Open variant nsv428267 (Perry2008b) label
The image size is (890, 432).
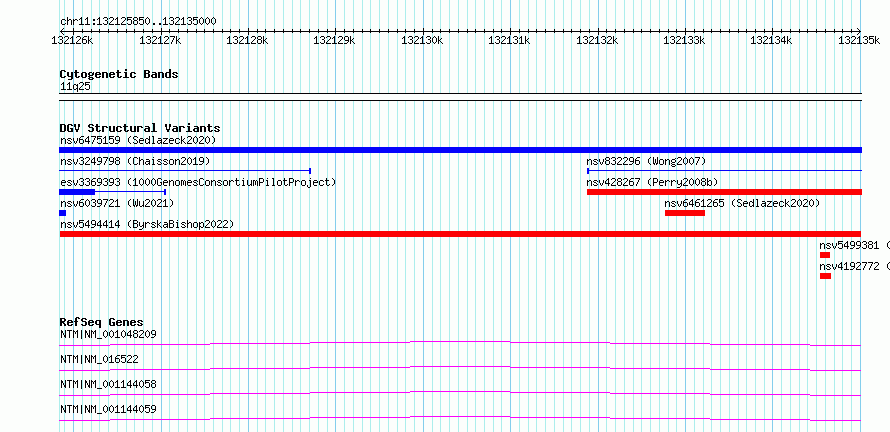(652, 182)
